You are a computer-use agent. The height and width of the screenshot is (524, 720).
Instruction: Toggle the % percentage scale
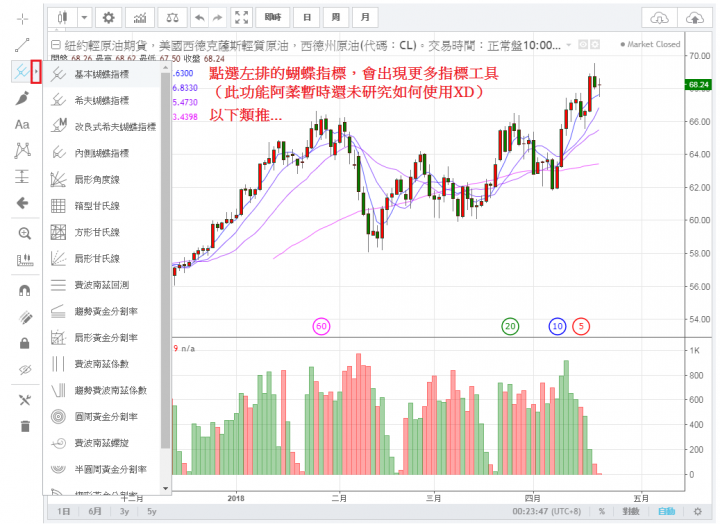pos(602,511)
